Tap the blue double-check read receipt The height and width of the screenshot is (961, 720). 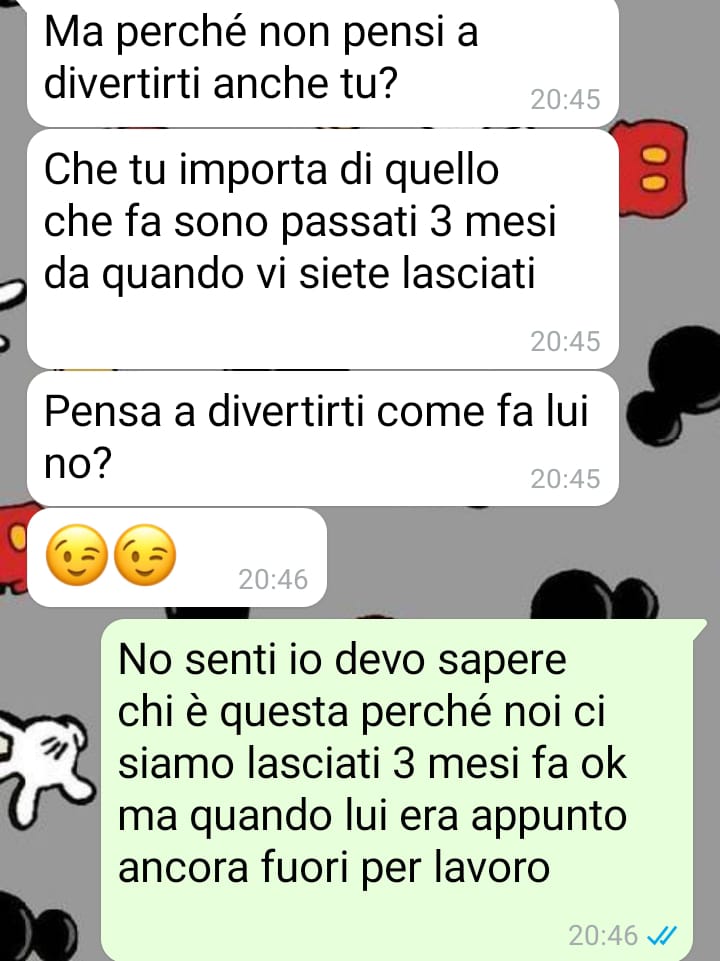(662, 935)
